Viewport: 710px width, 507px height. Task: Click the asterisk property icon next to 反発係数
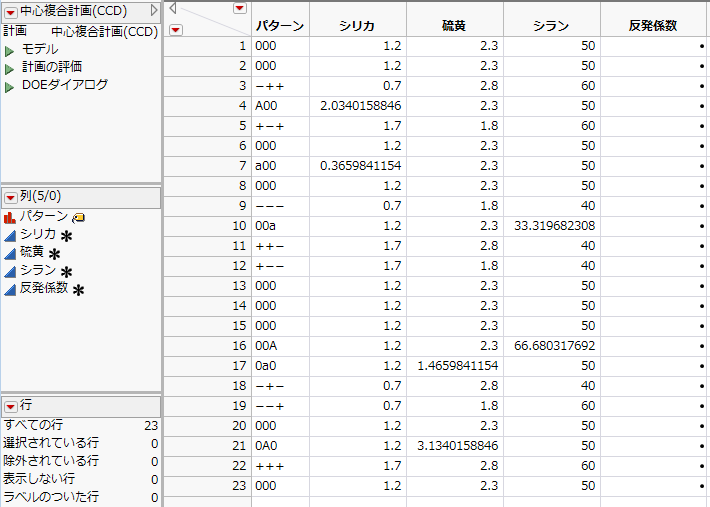(78, 290)
